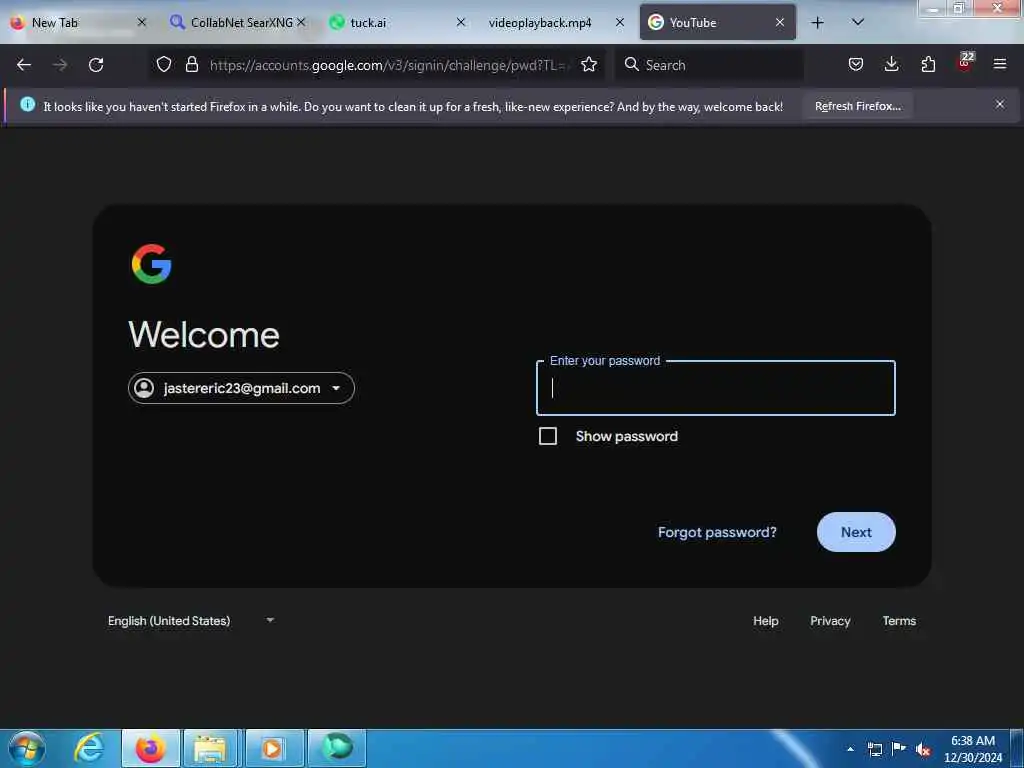Viewport: 1024px width, 768px height.
Task: Click the site security padlock icon
Action: tap(191, 64)
